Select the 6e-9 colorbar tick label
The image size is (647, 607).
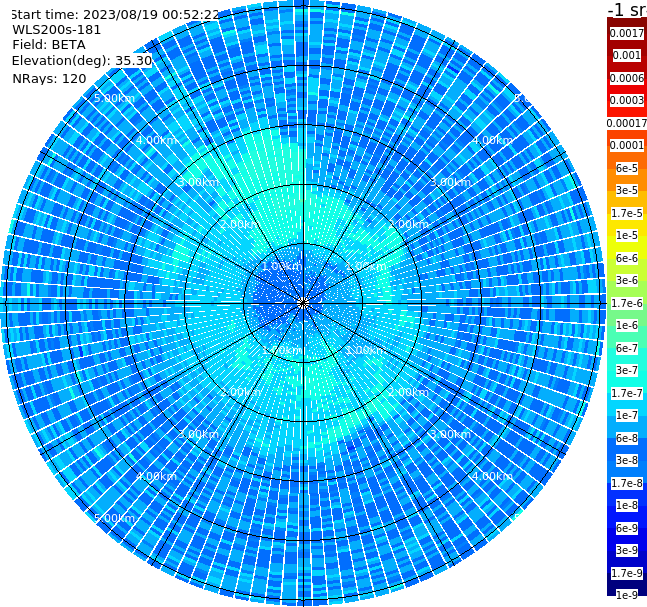[x=627, y=528]
